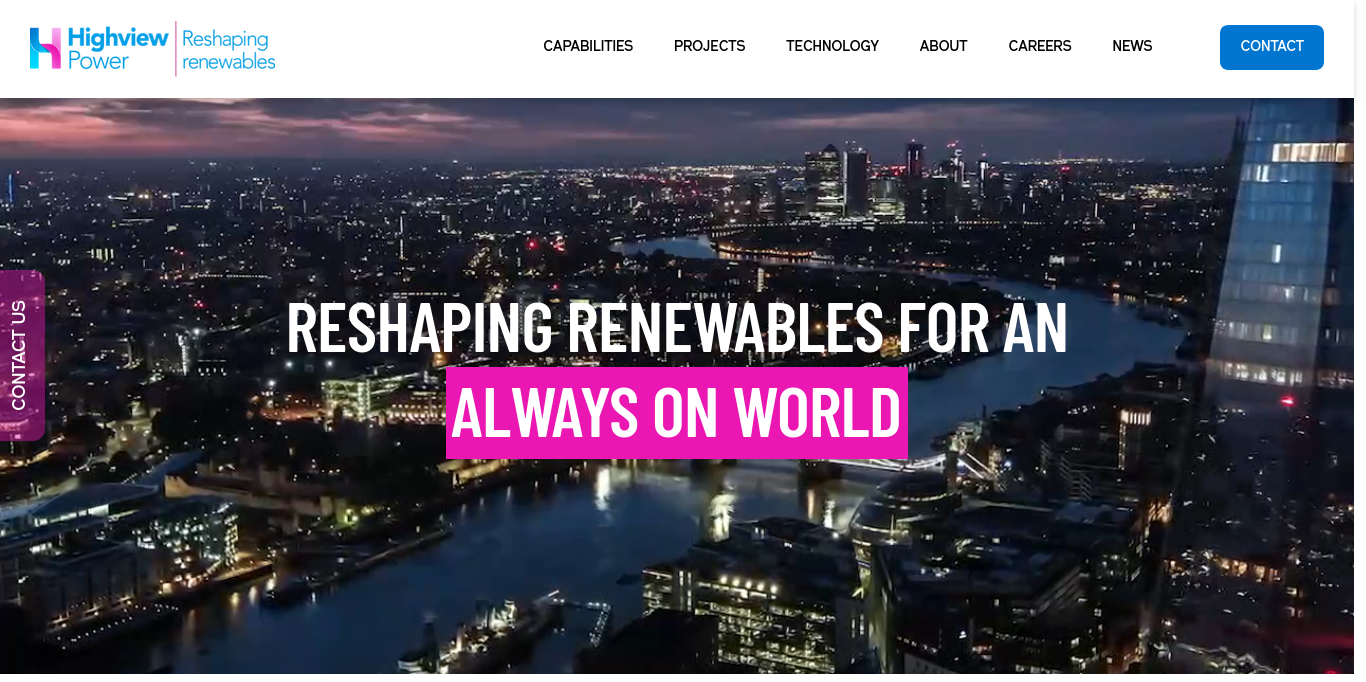Open the Capabilities menu item

pyautogui.click(x=588, y=46)
